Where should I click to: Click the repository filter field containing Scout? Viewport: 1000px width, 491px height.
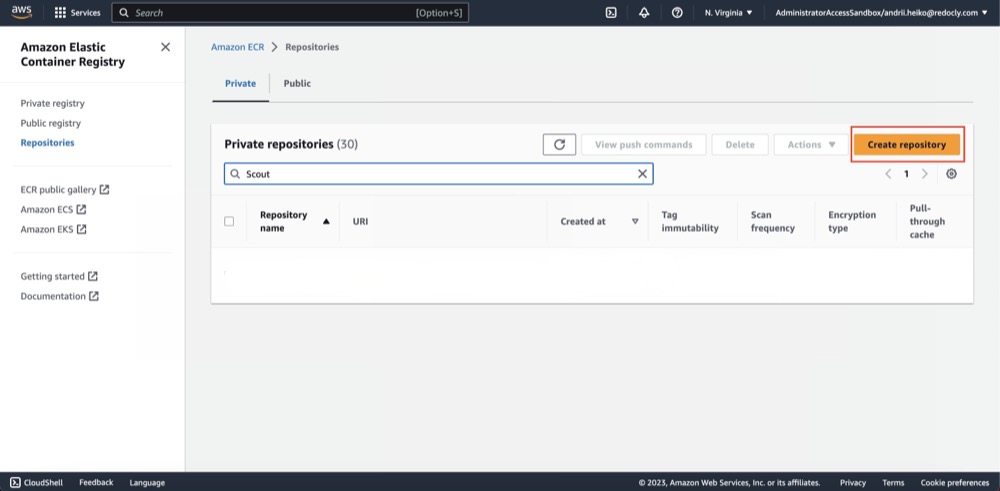coord(438,174)
